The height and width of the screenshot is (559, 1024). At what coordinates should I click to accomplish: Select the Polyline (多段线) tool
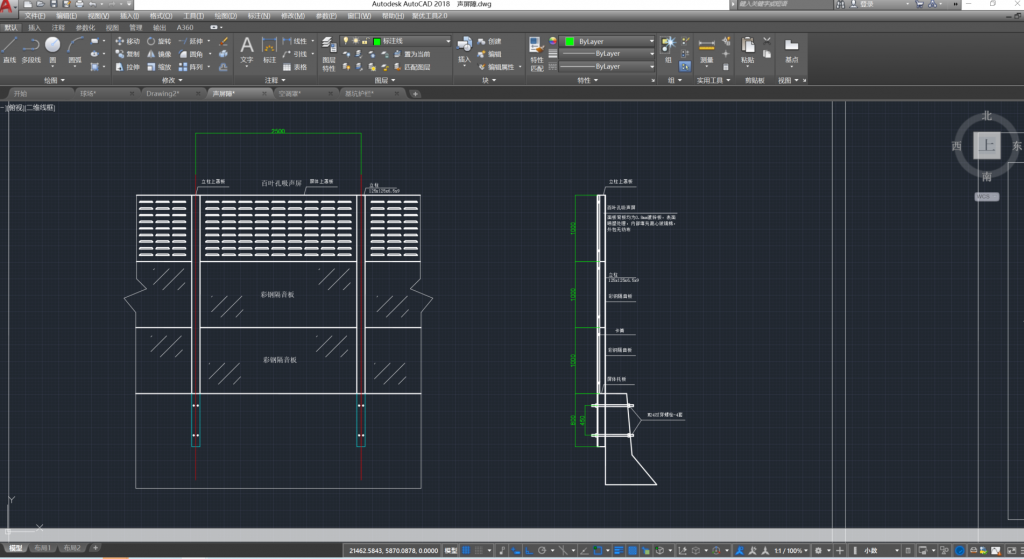[x=31, y=47]
